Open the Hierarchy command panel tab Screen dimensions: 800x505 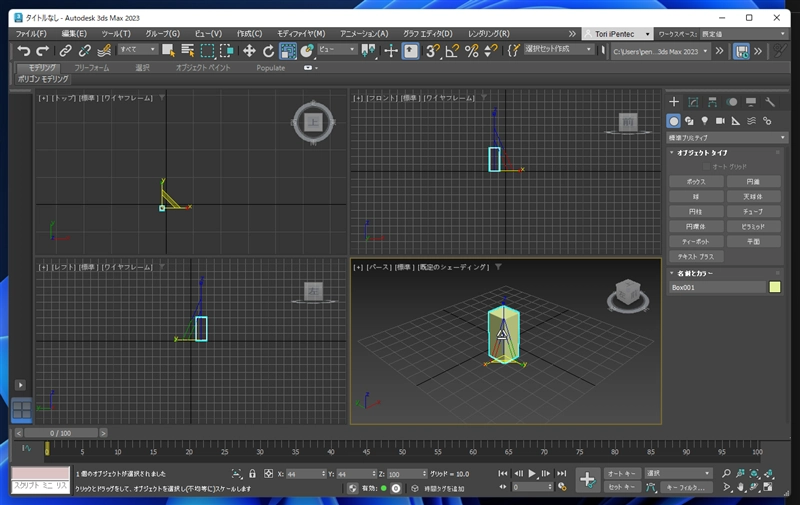(x=712, y=102)
